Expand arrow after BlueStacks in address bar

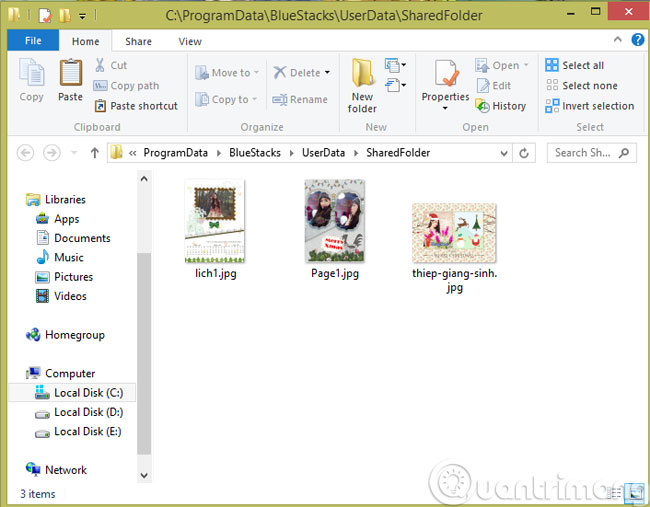[291, 153]
